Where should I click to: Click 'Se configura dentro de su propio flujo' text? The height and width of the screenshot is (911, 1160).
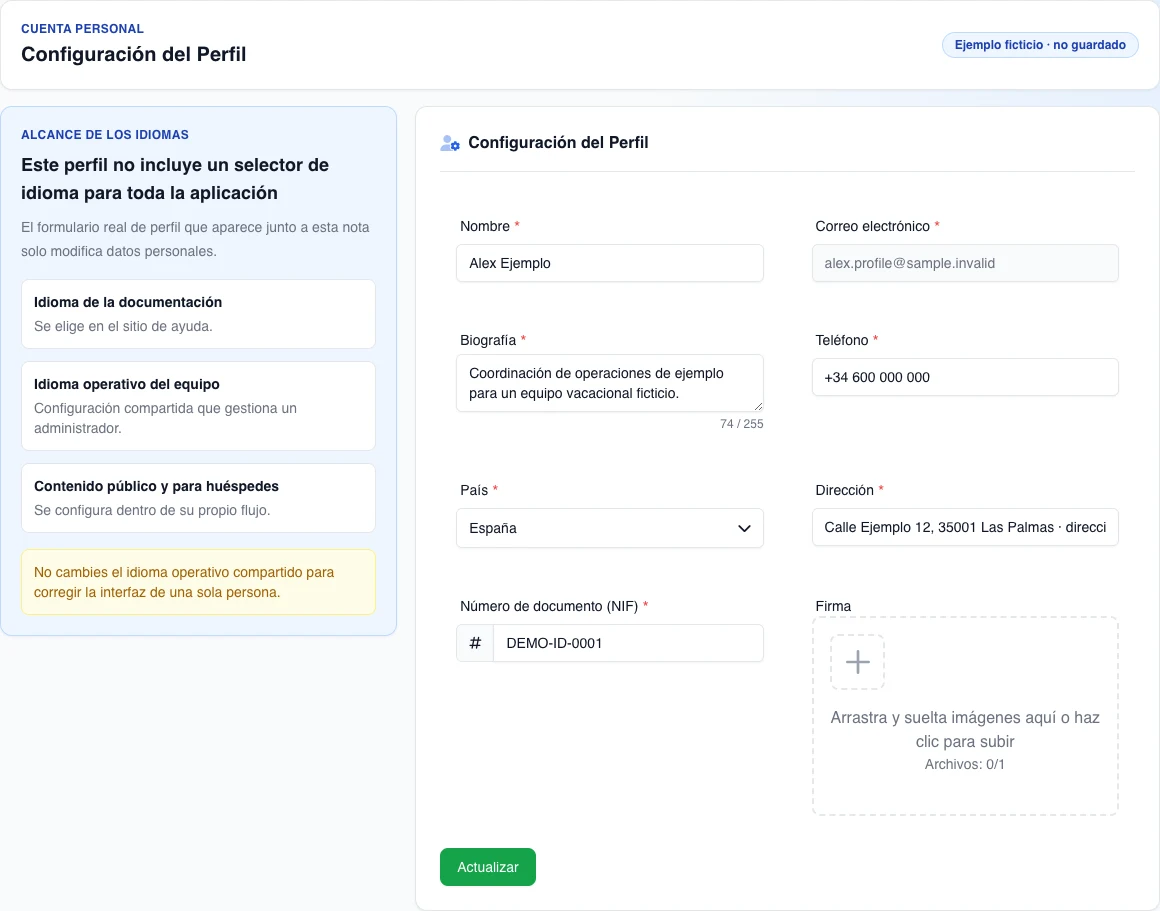tap(152, 511)
